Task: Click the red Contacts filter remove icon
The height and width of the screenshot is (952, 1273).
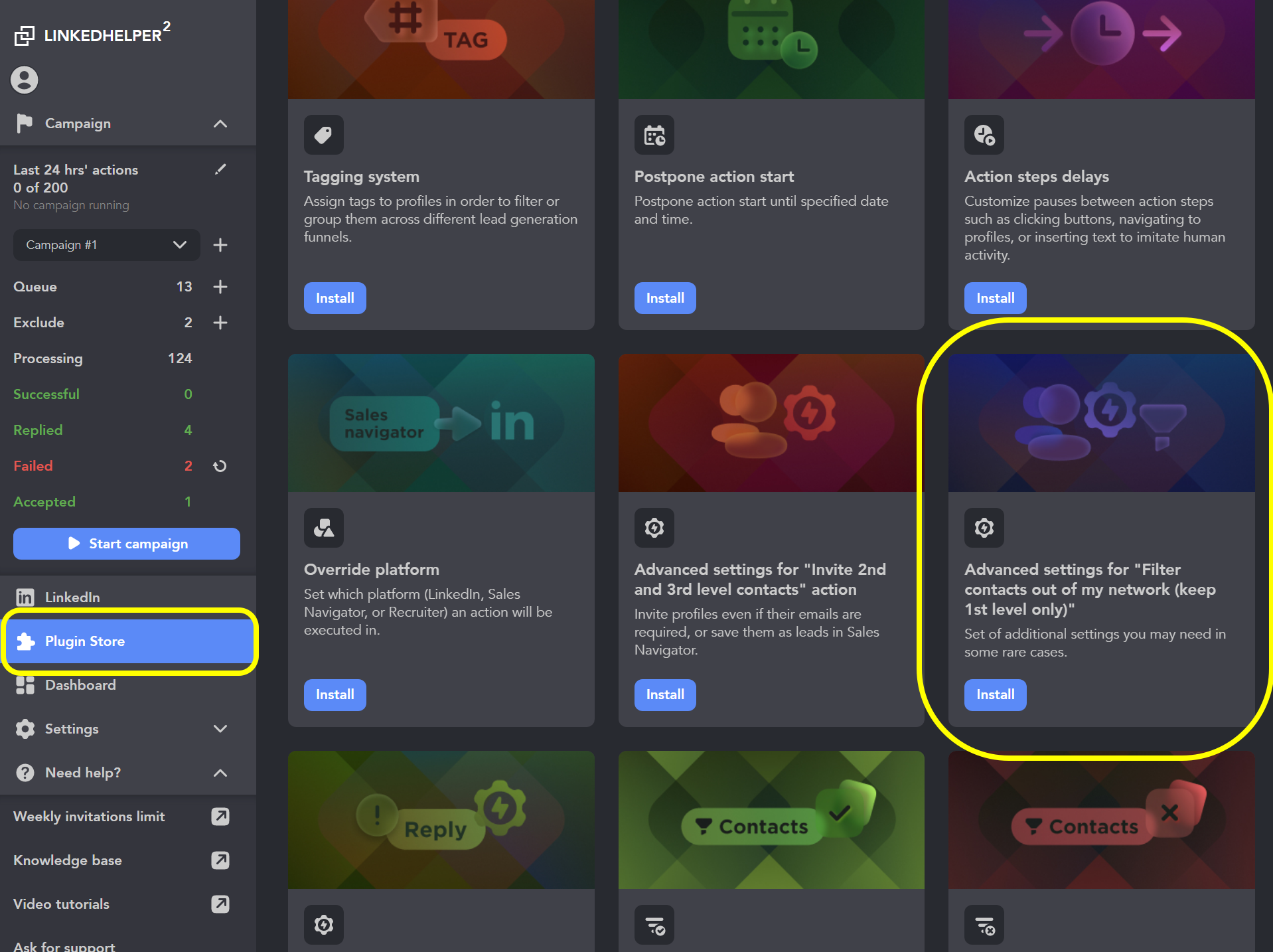Action: (984, 925)
